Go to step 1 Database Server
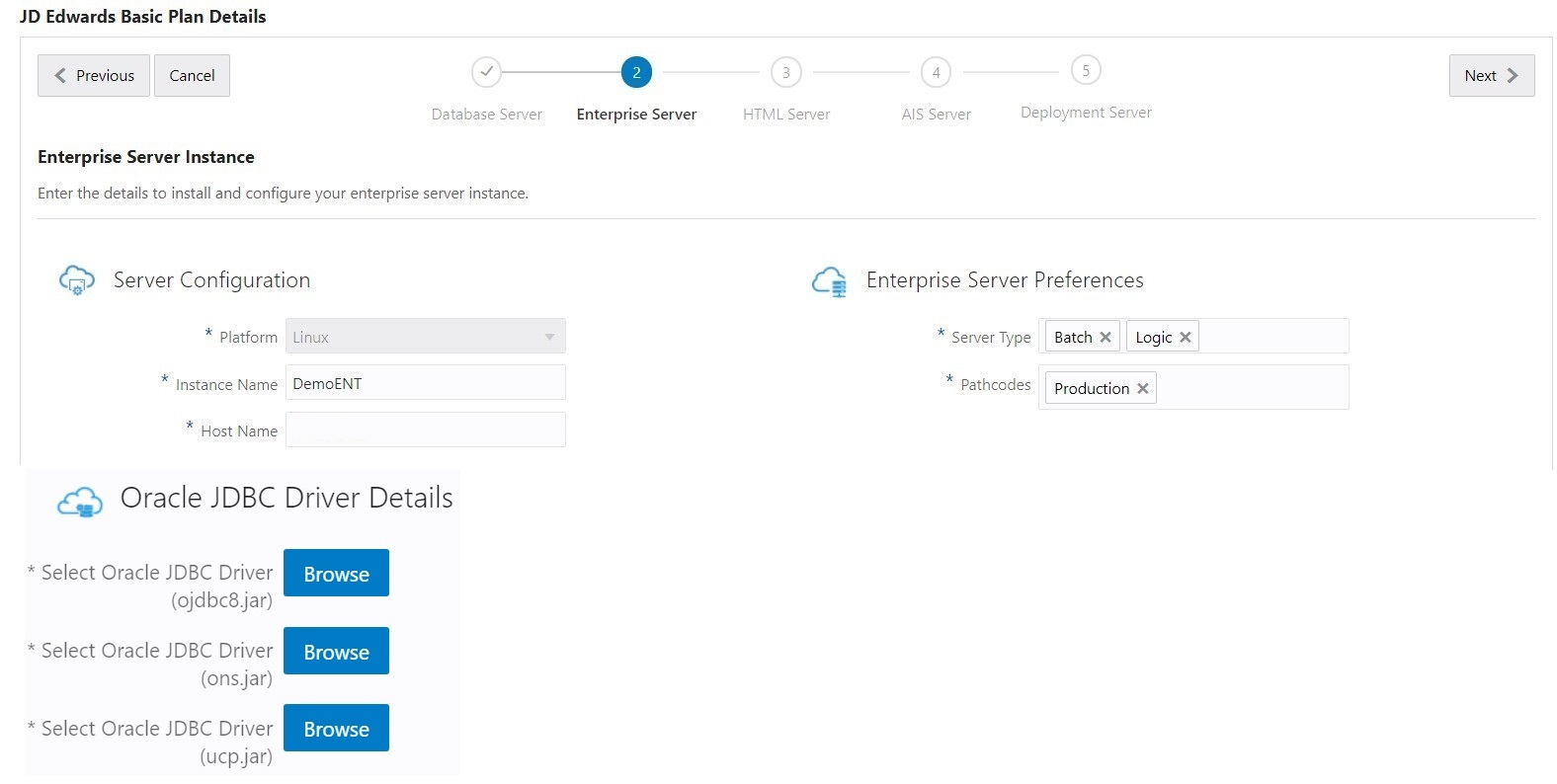The image size is (1557, 784). click(486, 72)
